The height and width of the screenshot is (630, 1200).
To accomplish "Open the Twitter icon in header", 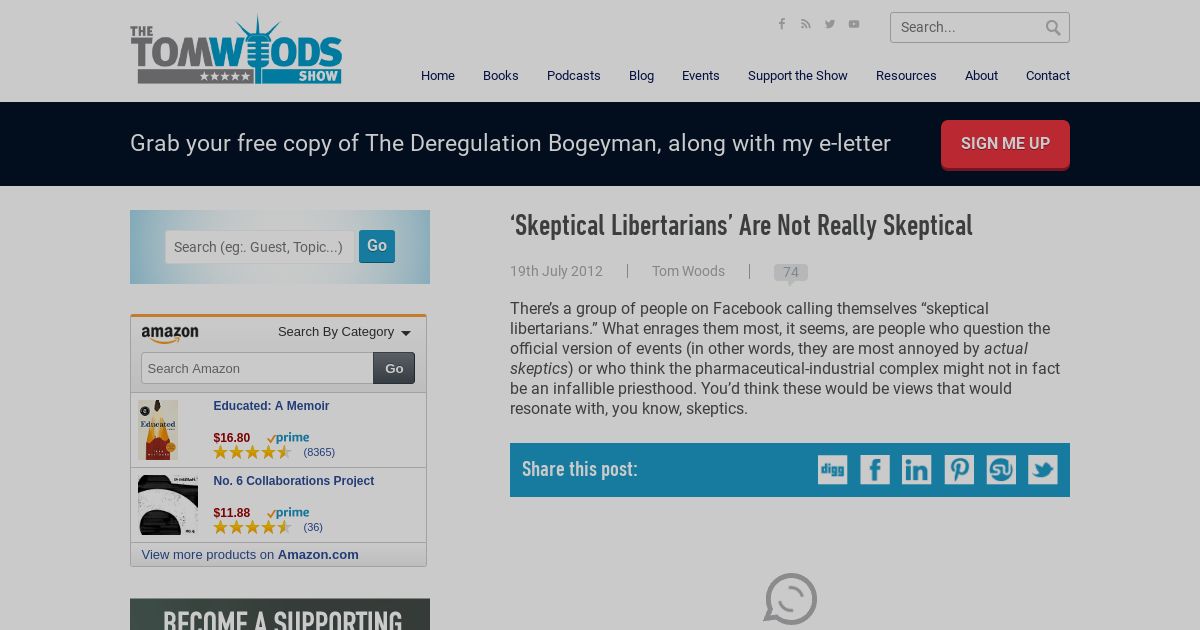I will (830, 24).
